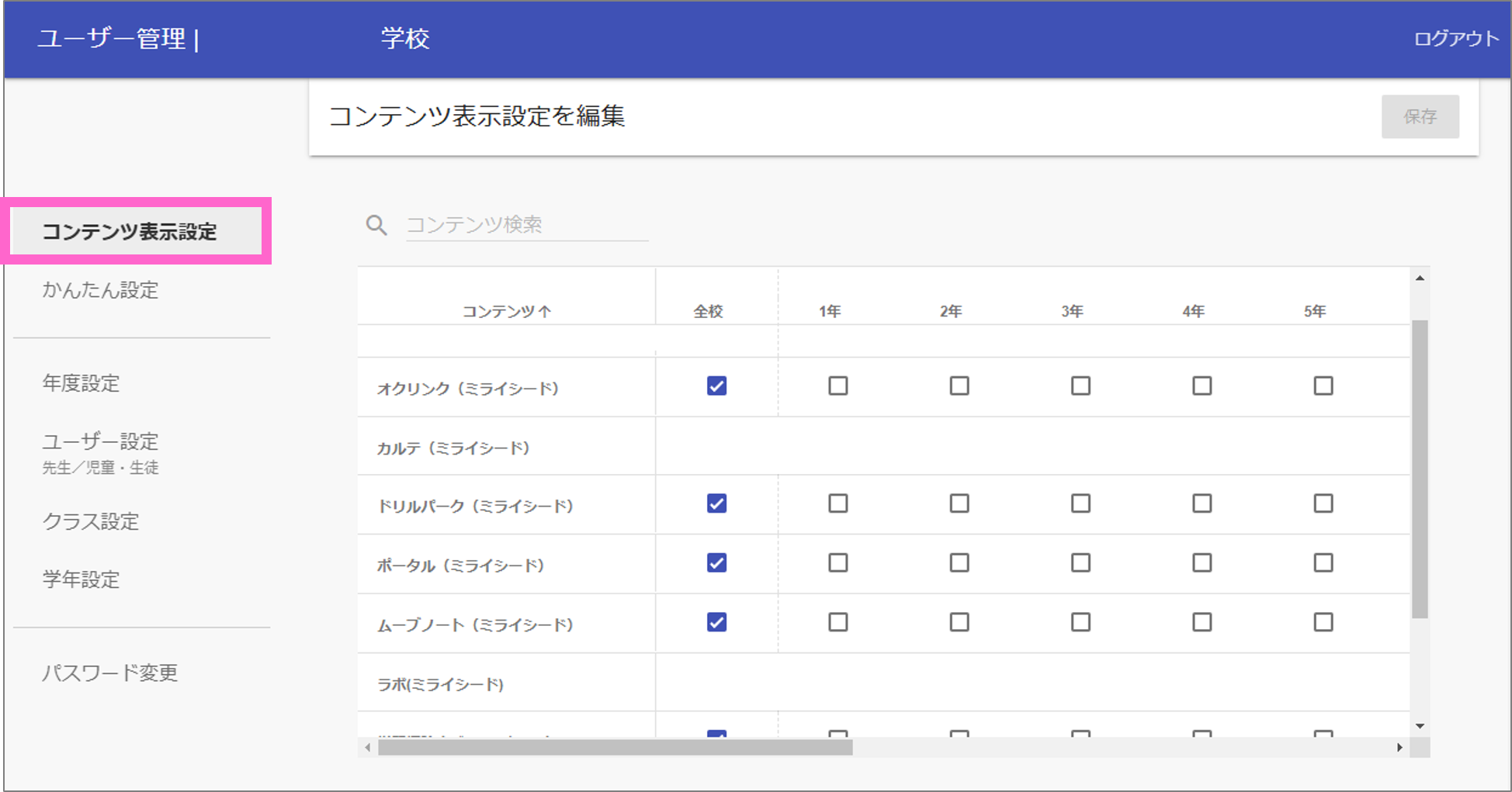This screenshot has width=1512, height=792.
Task: Click the vertical scrollbar down arrow
Action: (x=1420, y=726)
